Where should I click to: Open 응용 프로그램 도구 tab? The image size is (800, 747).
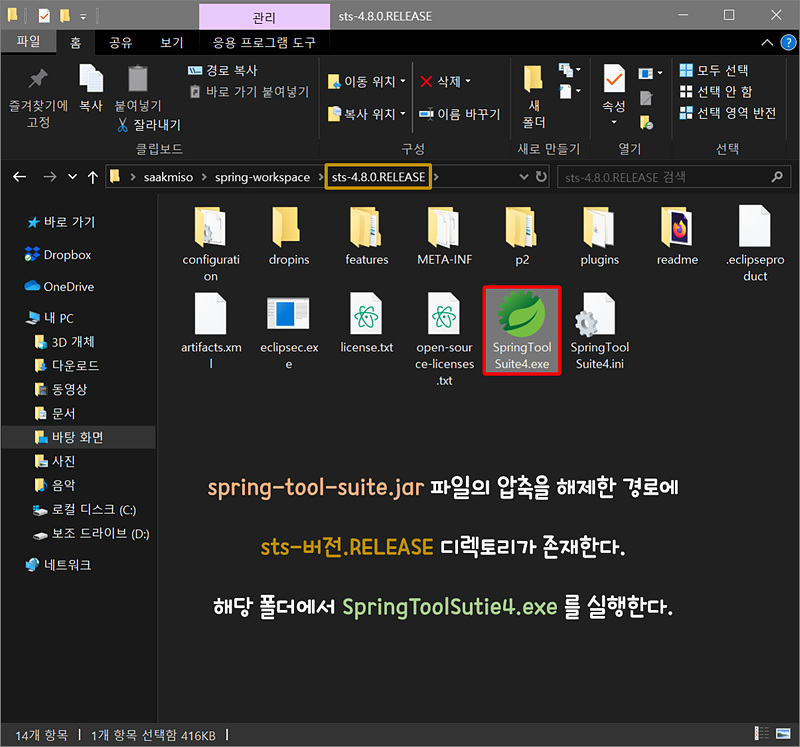click(264, 42)
